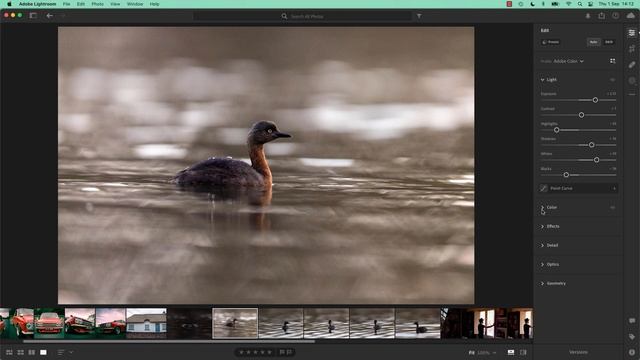
Task: Select the Healing Brush tool
Action: (632, 64)
